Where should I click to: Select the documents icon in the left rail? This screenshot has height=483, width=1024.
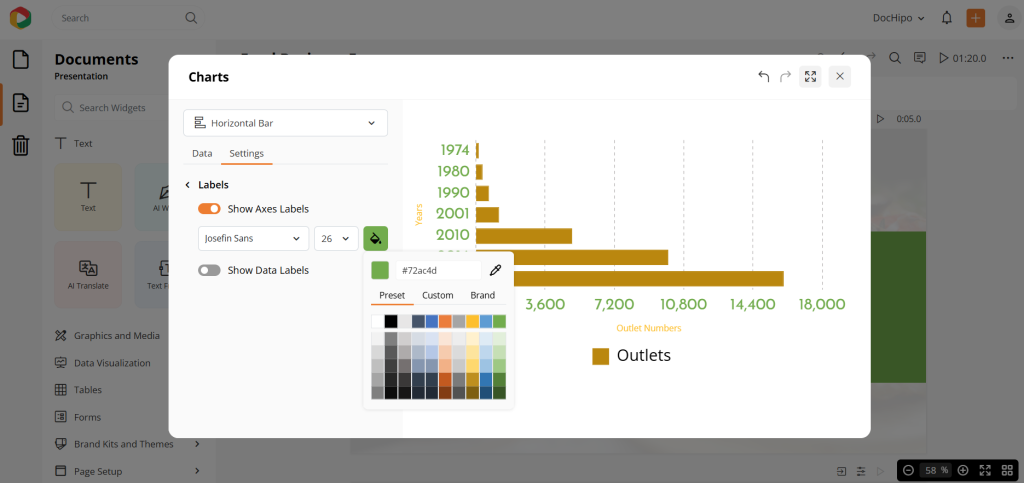[x=21, y=102]
